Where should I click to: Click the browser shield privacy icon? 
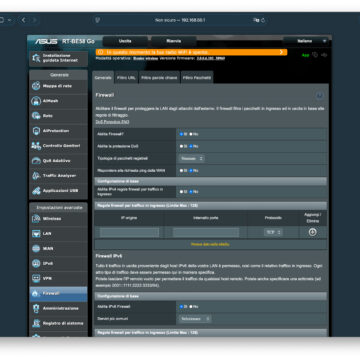coord(97,20)
